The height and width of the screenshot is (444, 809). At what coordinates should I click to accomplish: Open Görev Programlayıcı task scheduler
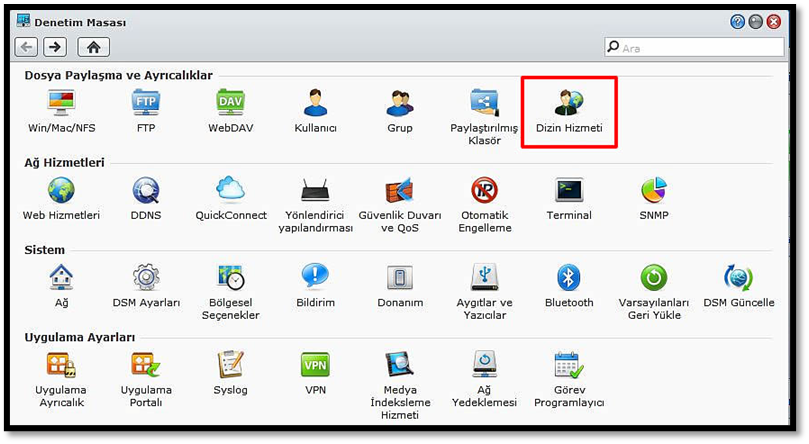[569, 365]
